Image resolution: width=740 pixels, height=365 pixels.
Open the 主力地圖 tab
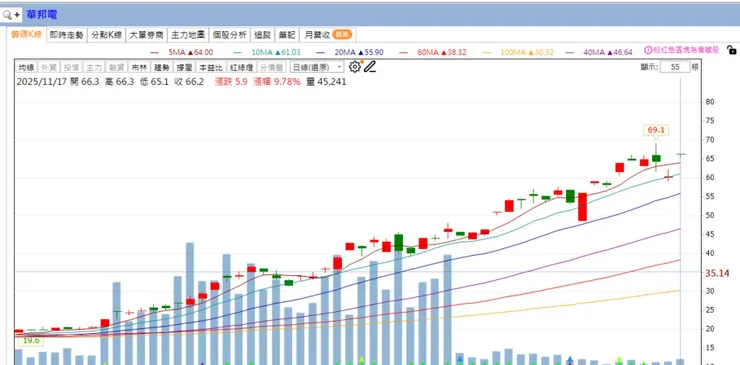(187, 35)
